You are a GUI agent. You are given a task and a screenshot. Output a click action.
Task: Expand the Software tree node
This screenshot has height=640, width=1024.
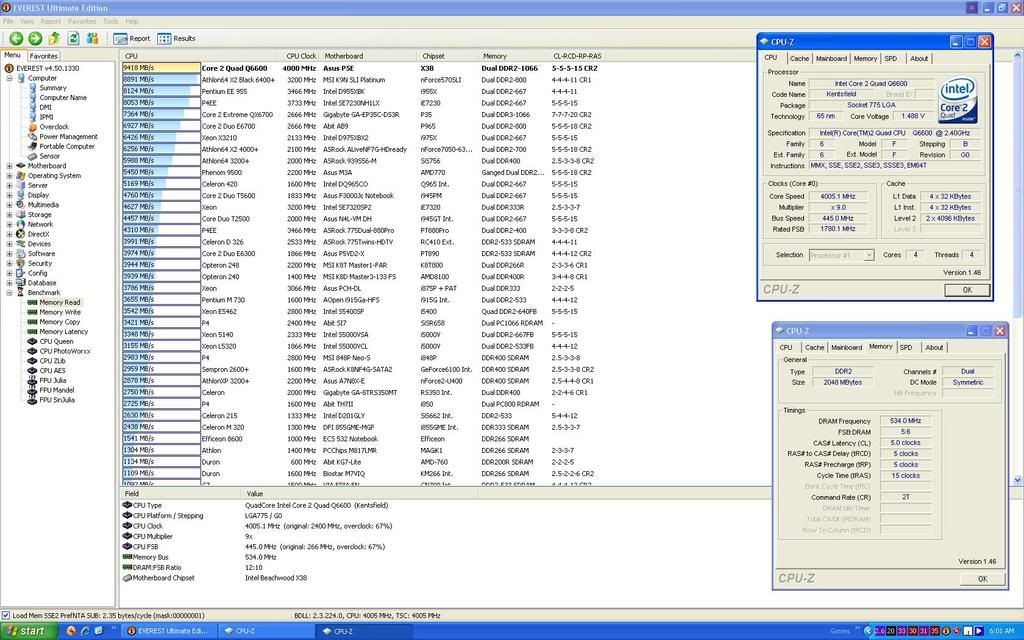point(10,254)
